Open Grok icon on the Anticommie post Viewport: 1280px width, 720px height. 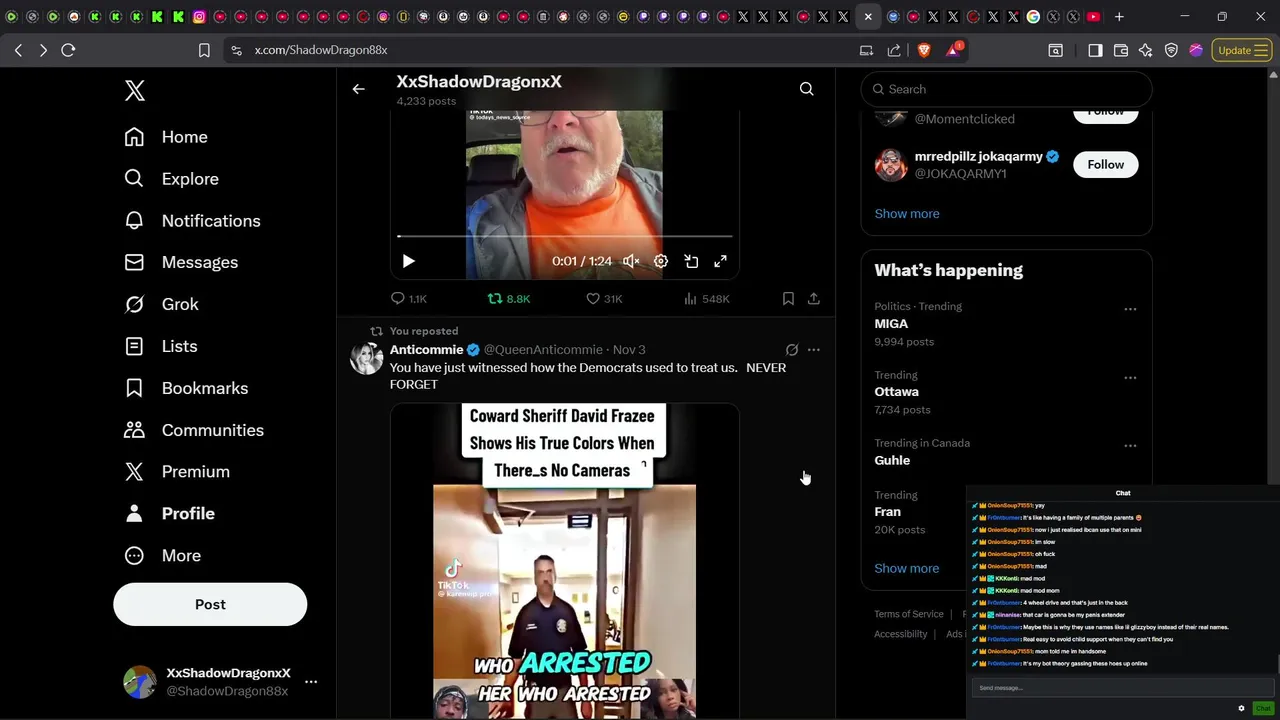(792, 350)
